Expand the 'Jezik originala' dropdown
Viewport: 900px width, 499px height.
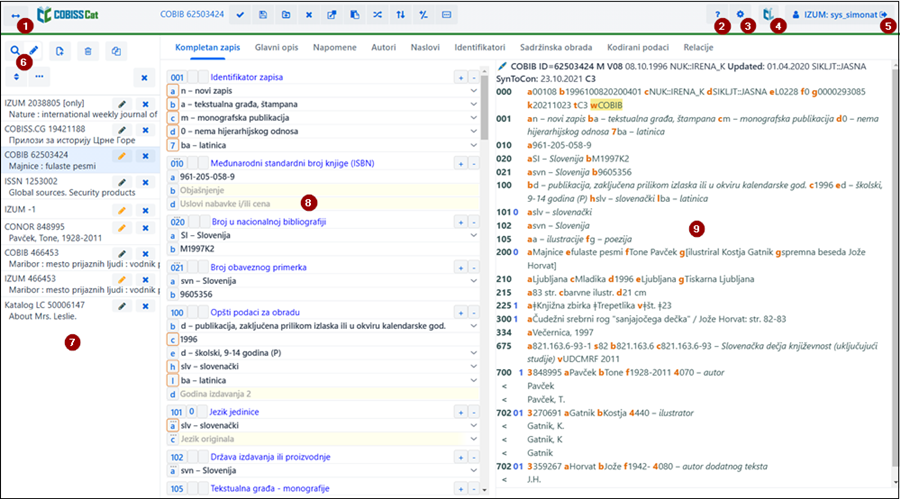click(x=474, y=439)
